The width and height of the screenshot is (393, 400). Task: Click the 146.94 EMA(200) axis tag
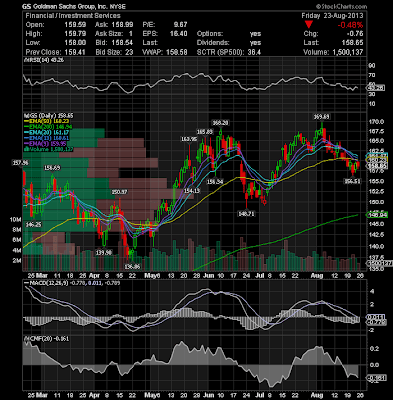tap(377, 215)
